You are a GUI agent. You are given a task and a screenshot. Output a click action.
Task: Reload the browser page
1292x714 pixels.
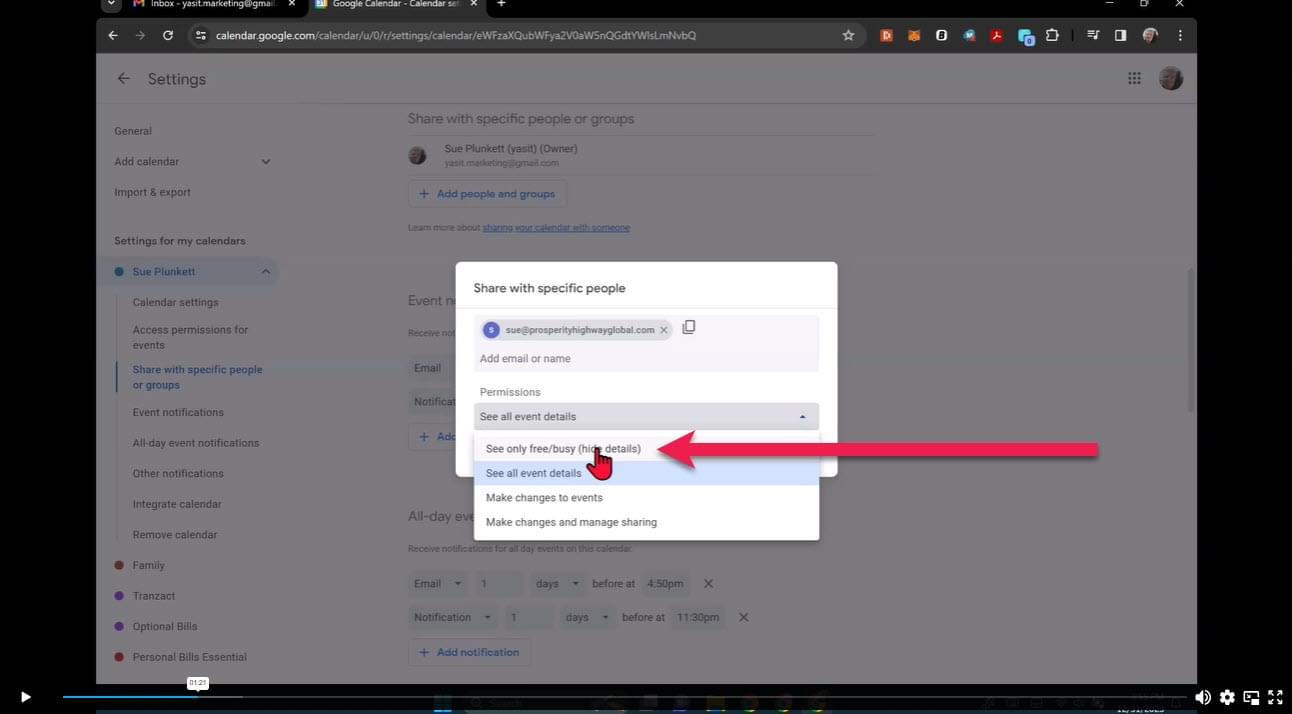pos(168,35)
